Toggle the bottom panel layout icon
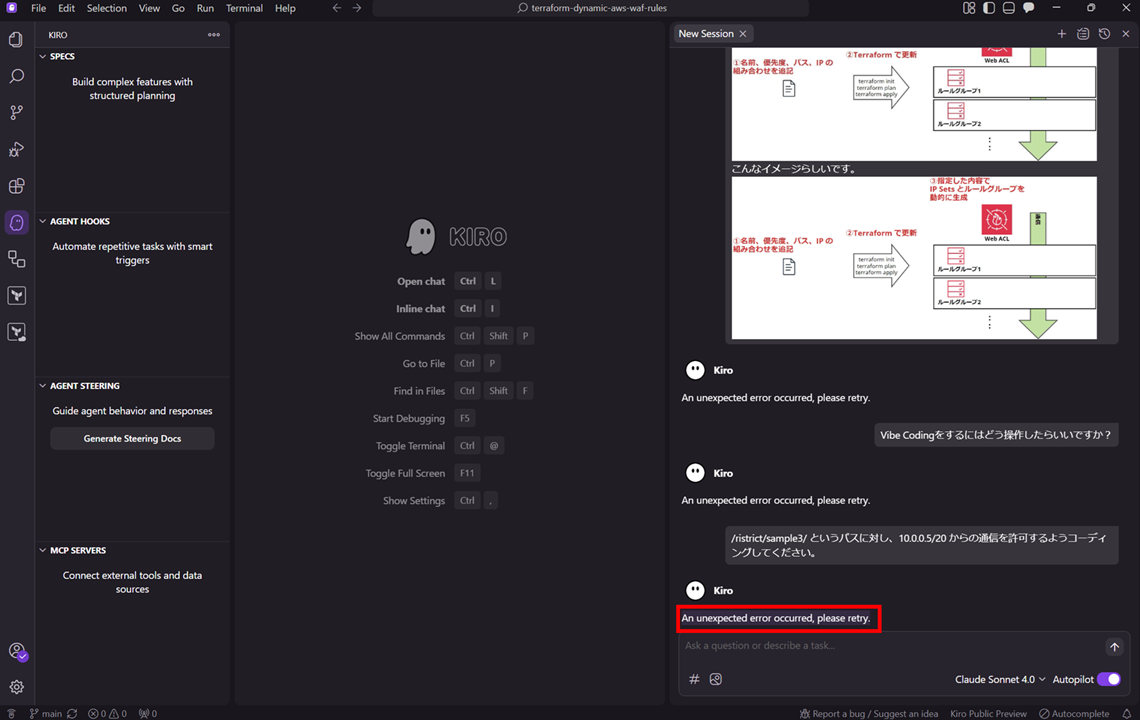This screenshot has width=1140, height=720. 1008,8
